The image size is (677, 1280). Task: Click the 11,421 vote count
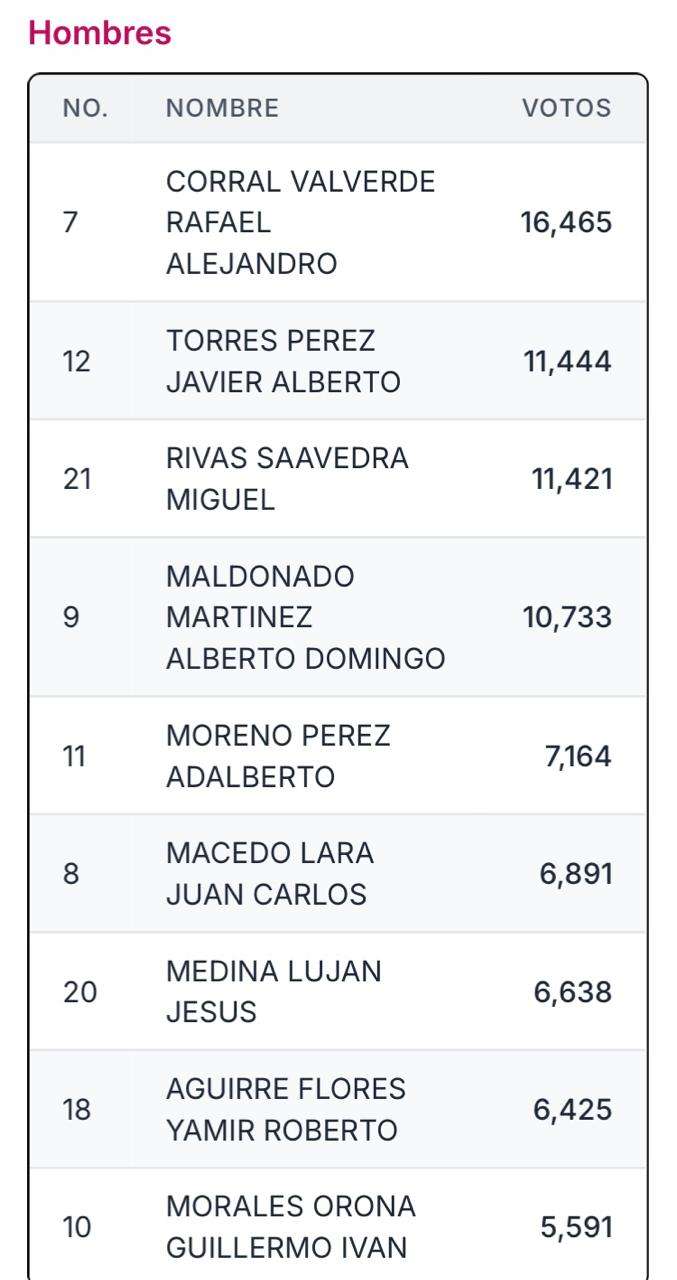point(571,479)
